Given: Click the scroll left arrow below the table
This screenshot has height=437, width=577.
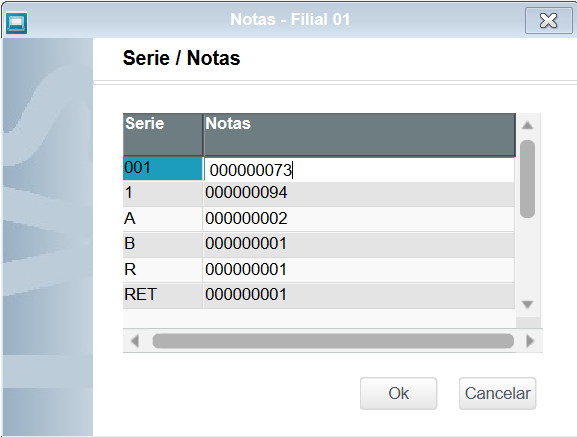Looking at the screenshot, I should tap(135, 341).
